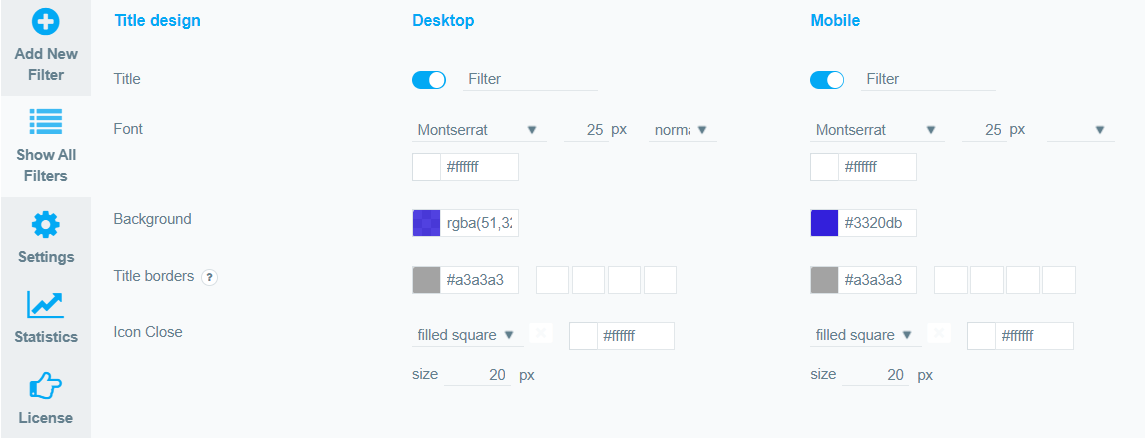Open the Mobile Title borders gray swatch
This screenshot has width=1145, height=438.
point(824,280)
